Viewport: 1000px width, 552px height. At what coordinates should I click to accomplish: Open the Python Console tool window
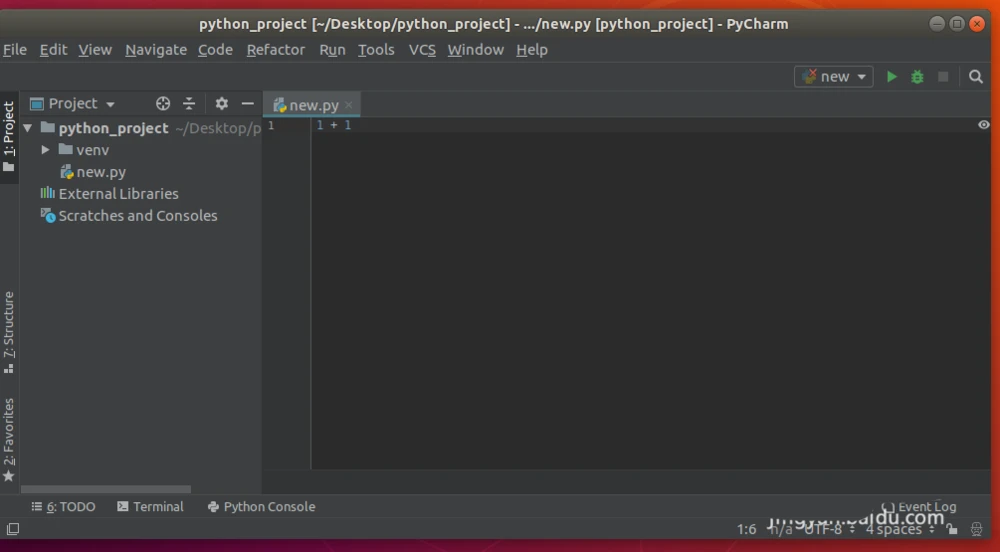pos(261,507)
